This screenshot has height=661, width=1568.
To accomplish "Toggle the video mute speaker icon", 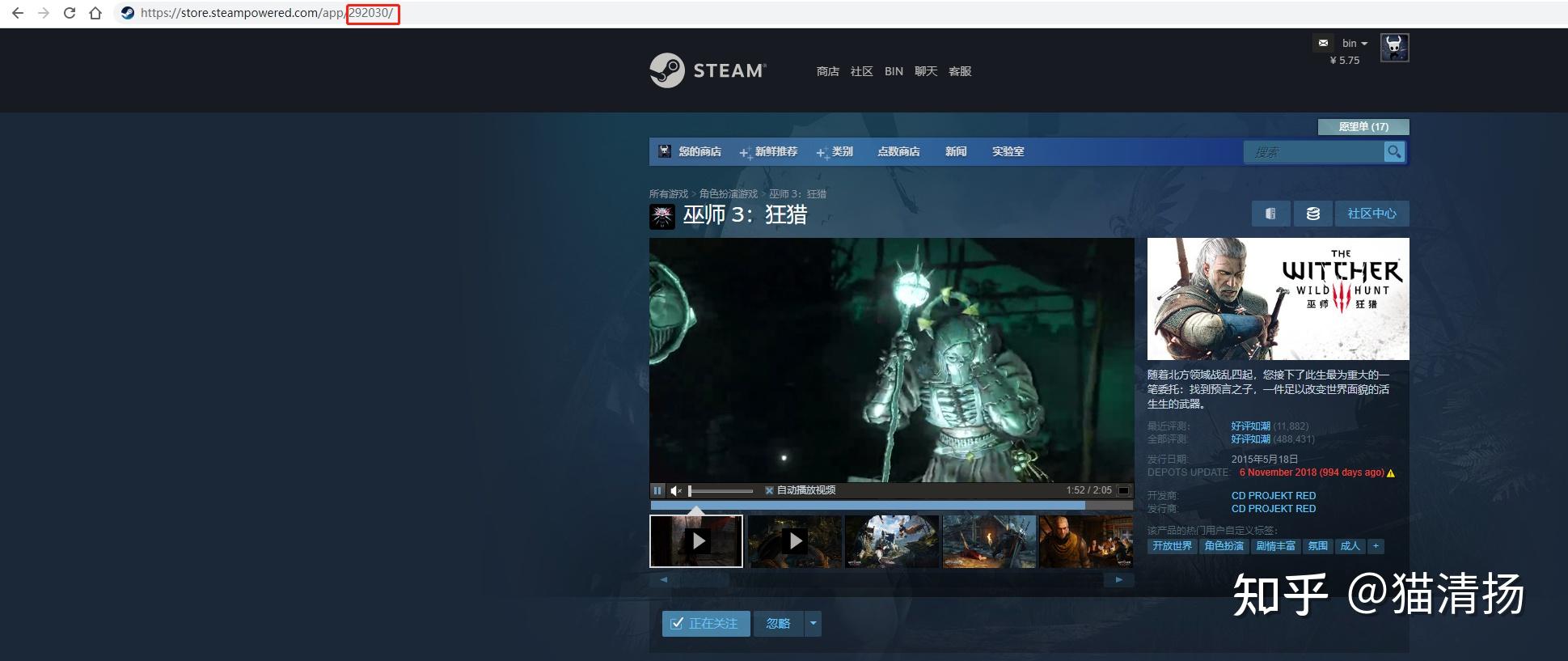I will [676, 490].
